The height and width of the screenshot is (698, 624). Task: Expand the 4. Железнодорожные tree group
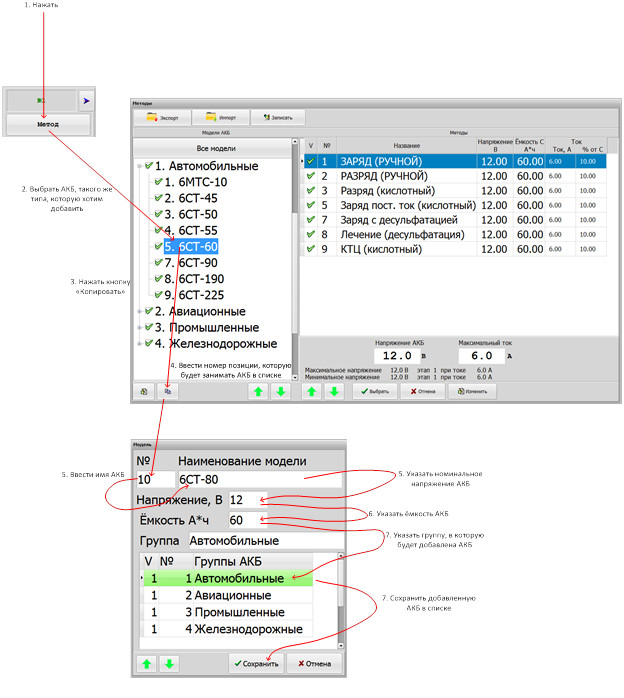(137, 344)
